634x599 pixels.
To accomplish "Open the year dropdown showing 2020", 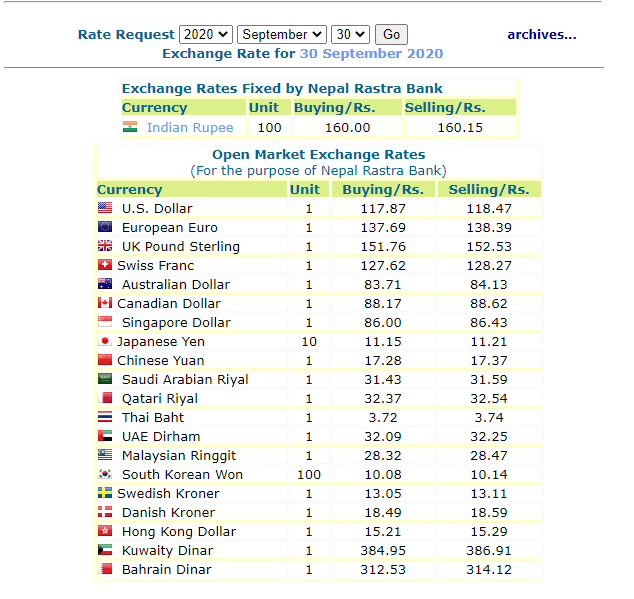I will tap(206, 35).
